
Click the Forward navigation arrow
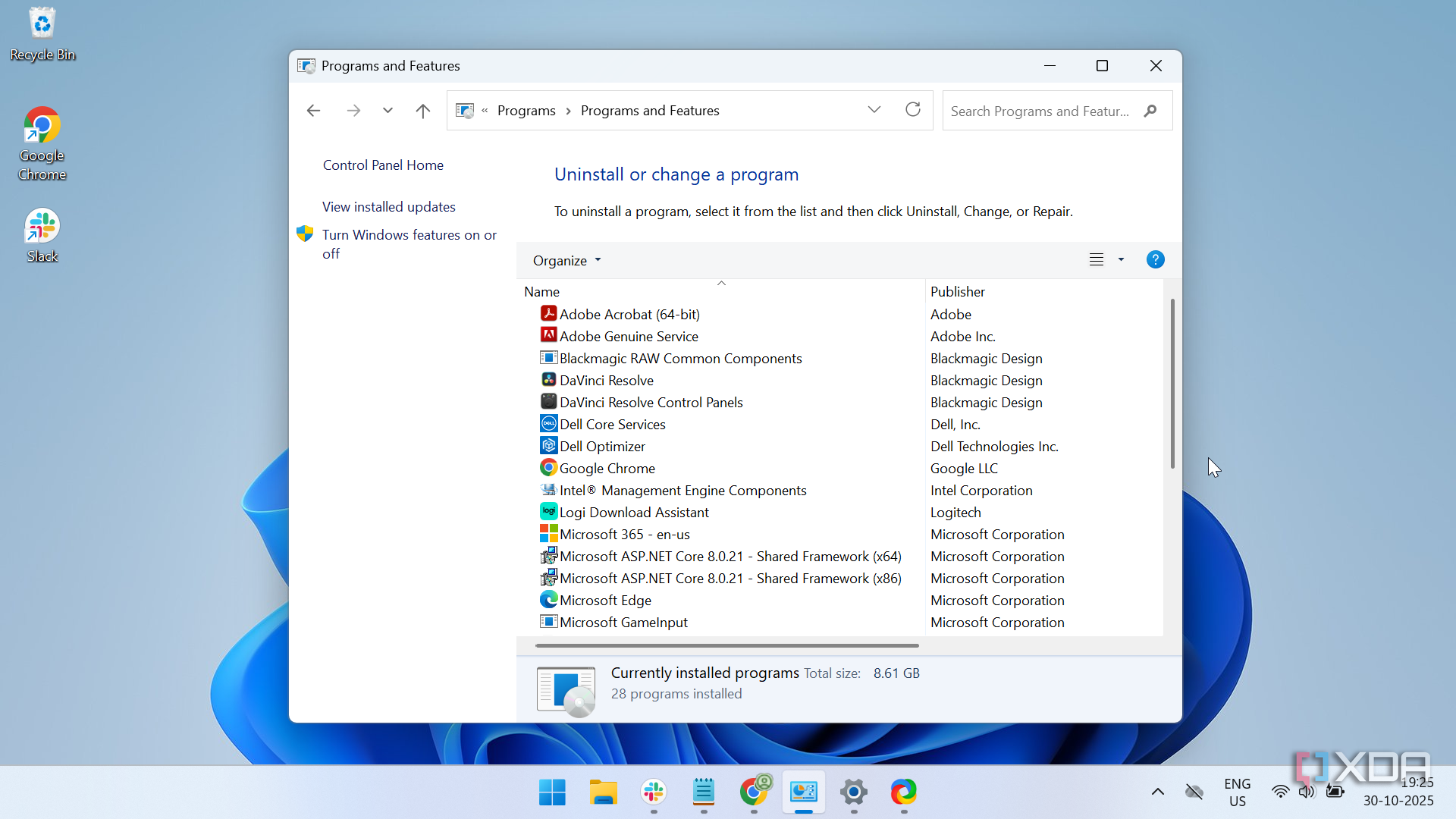point(353,111)
